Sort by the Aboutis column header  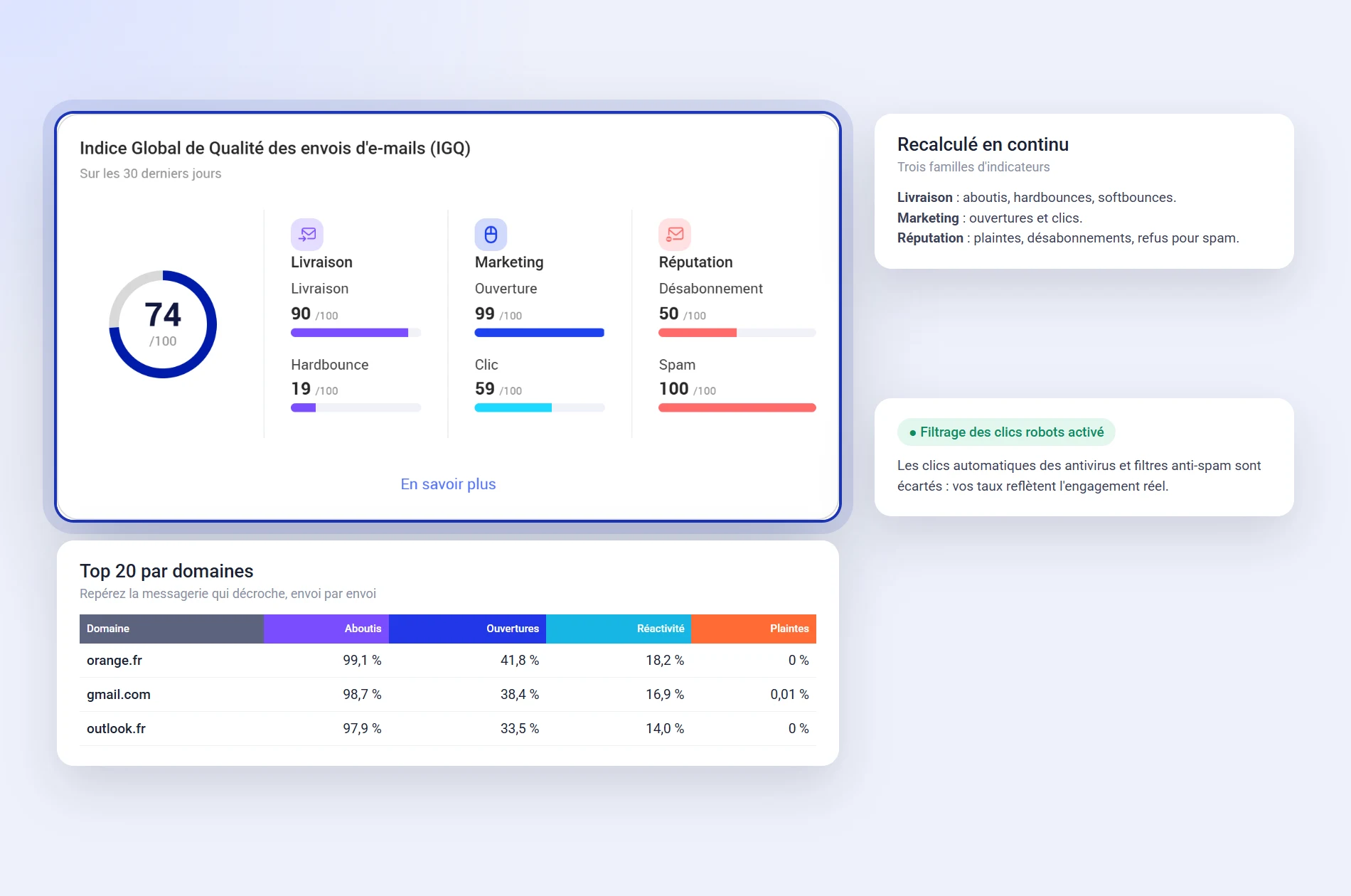tap(326, 629)
